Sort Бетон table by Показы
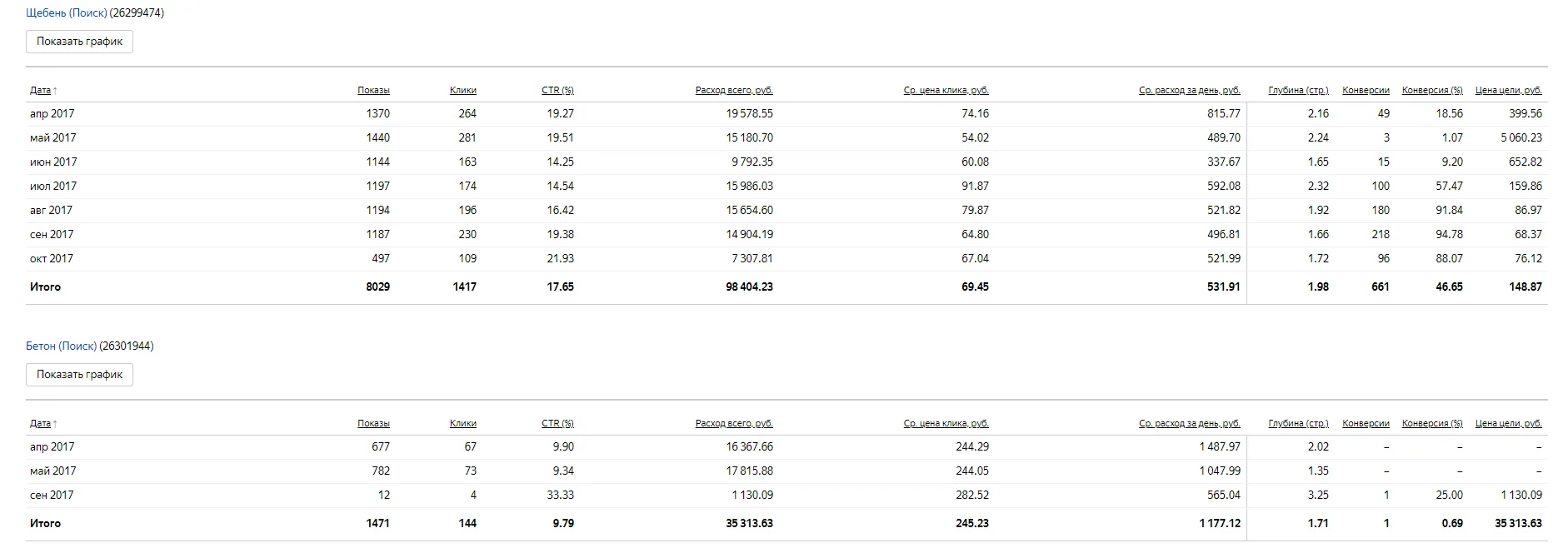1568x548 pixels. click(373, 423)
